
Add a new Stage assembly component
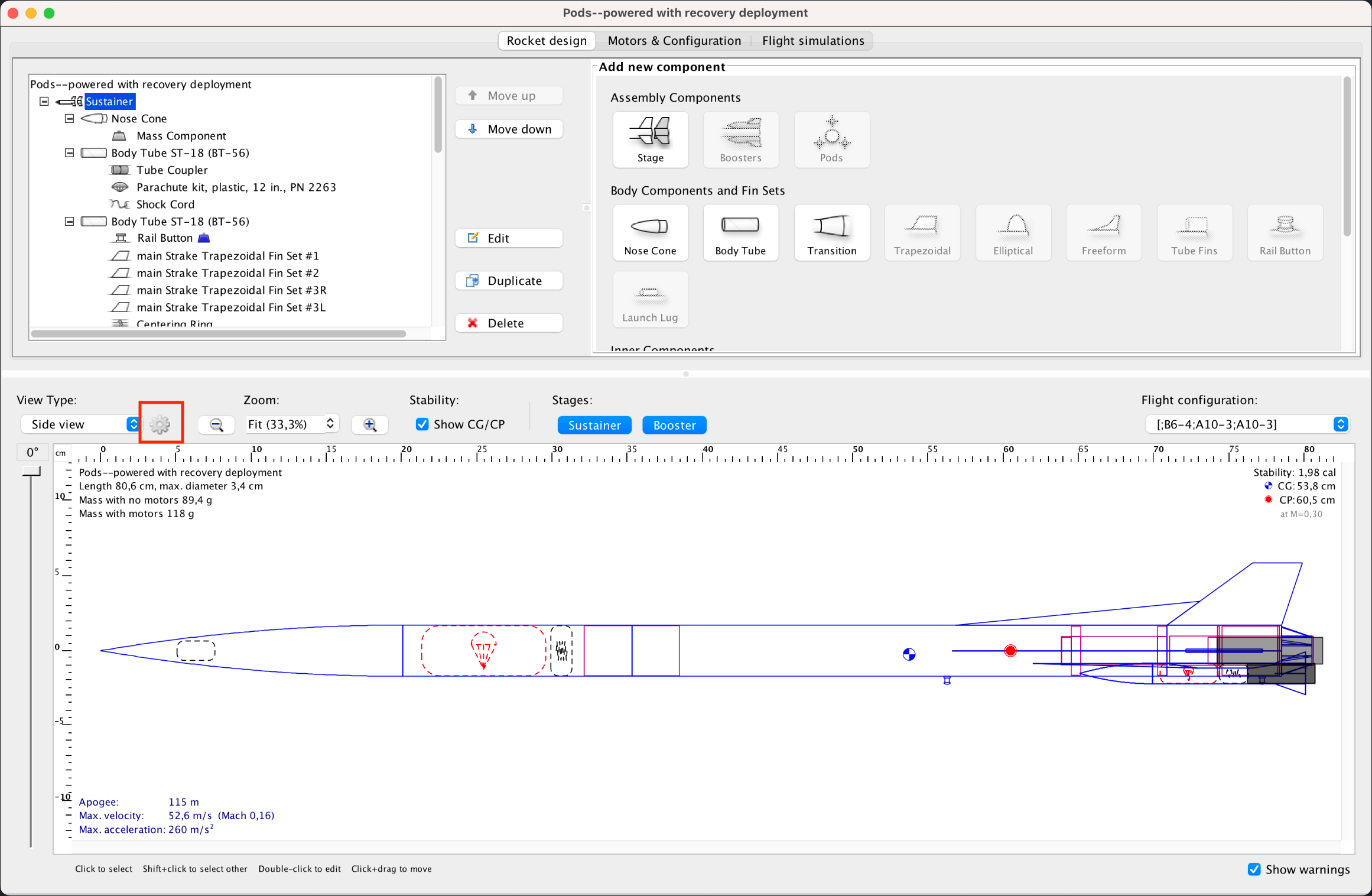pos(650,139)
